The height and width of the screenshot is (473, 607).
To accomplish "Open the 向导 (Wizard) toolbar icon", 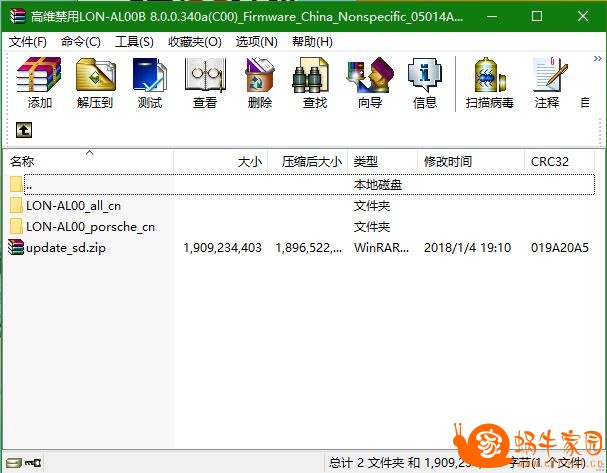I will tap(370, 75).
